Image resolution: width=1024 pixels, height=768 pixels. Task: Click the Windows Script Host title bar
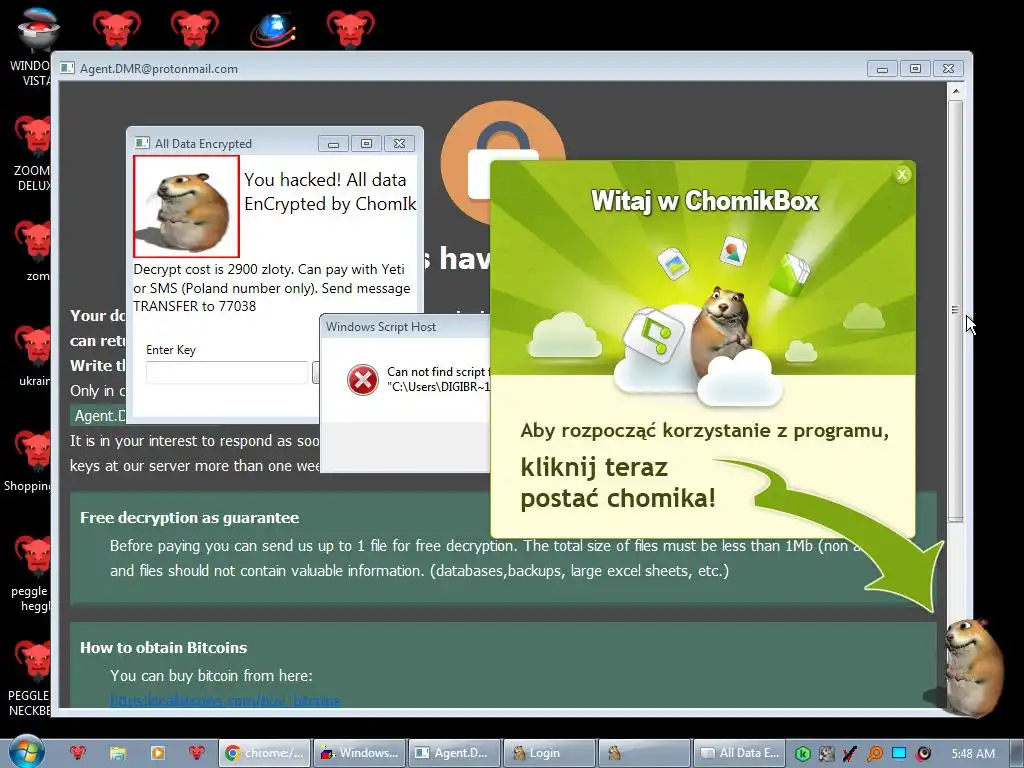point(405,327)
